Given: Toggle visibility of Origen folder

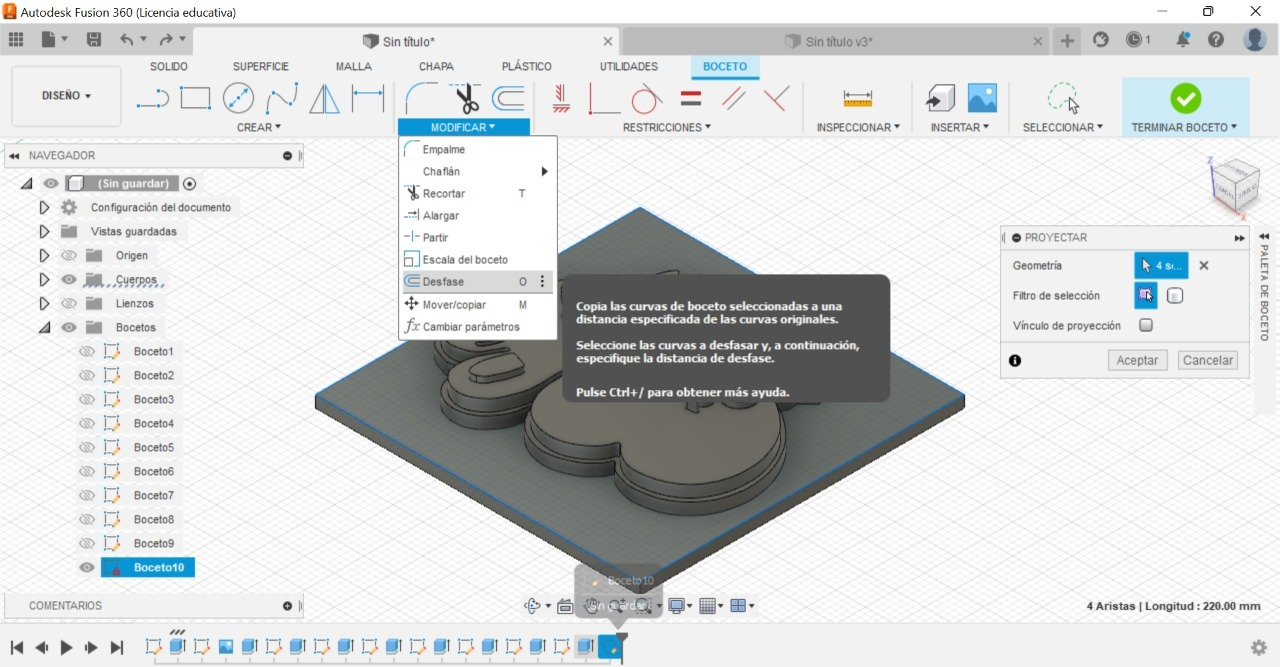Looking at the screenshot, I should pos(69,255).
